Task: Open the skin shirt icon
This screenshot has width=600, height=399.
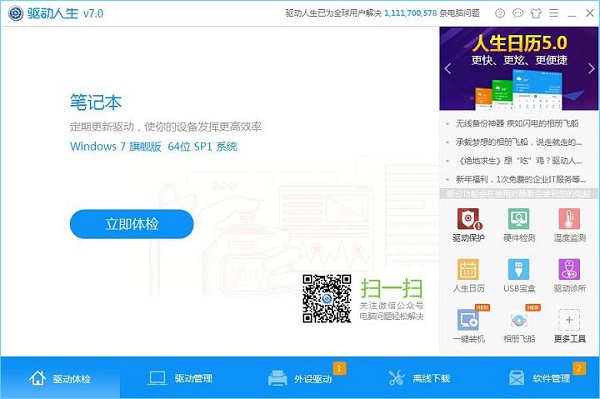Action: tap(536, 13)
